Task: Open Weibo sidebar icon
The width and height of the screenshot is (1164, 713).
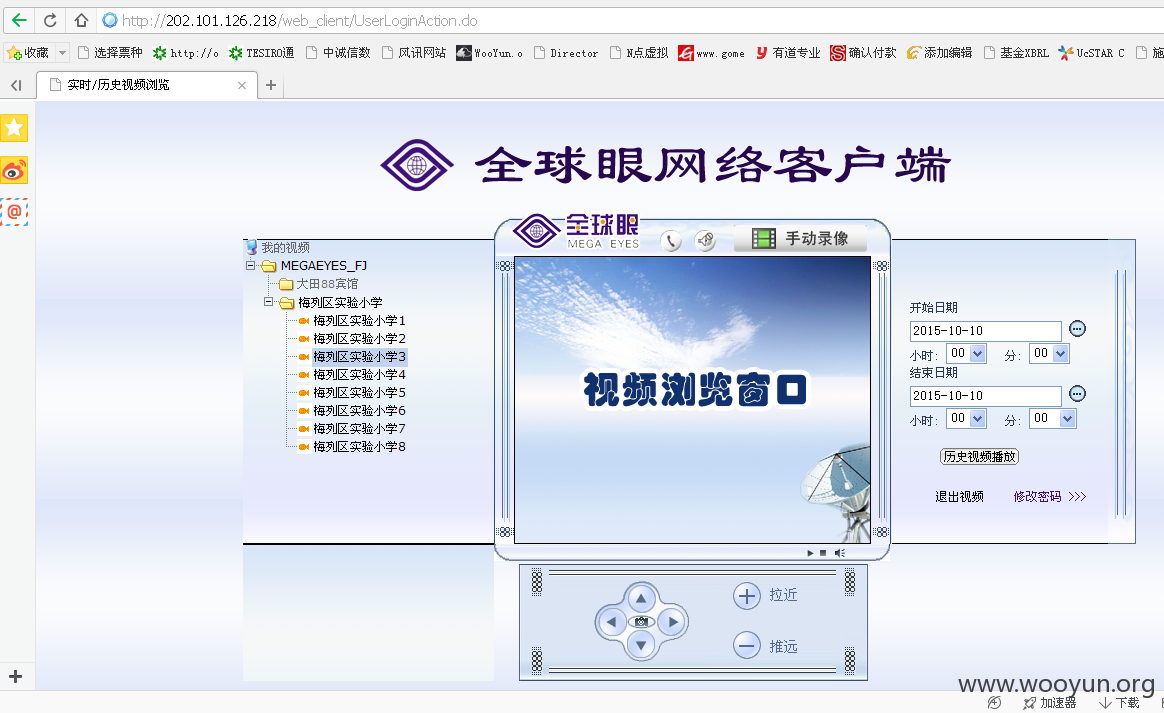Action: click(x=14, y=171)
